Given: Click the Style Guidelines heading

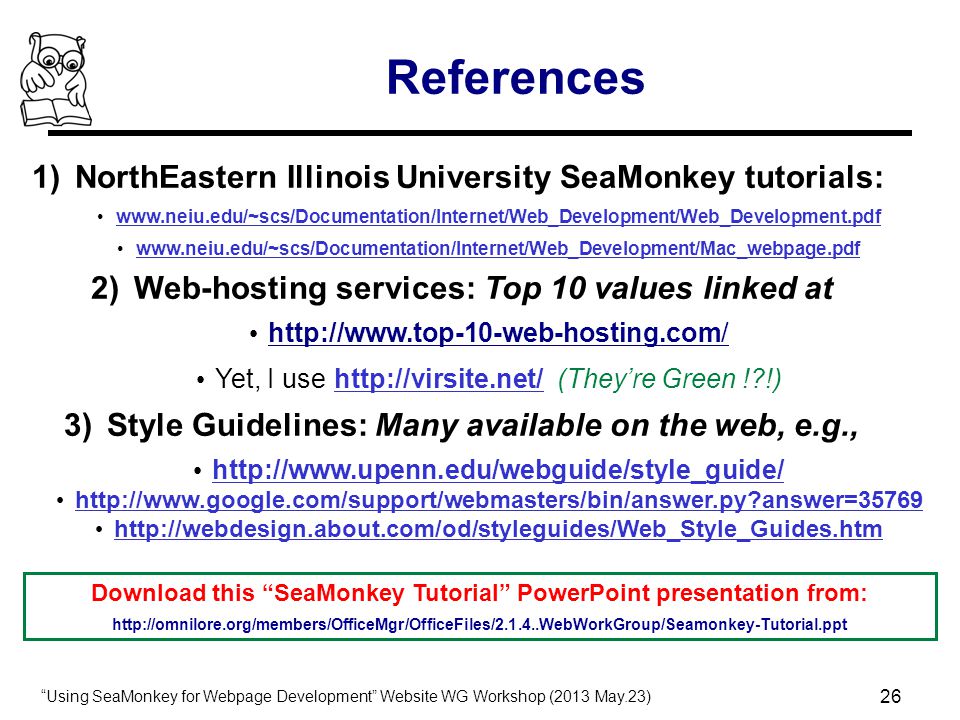Looking at the screenshot, I should [461, 426].
